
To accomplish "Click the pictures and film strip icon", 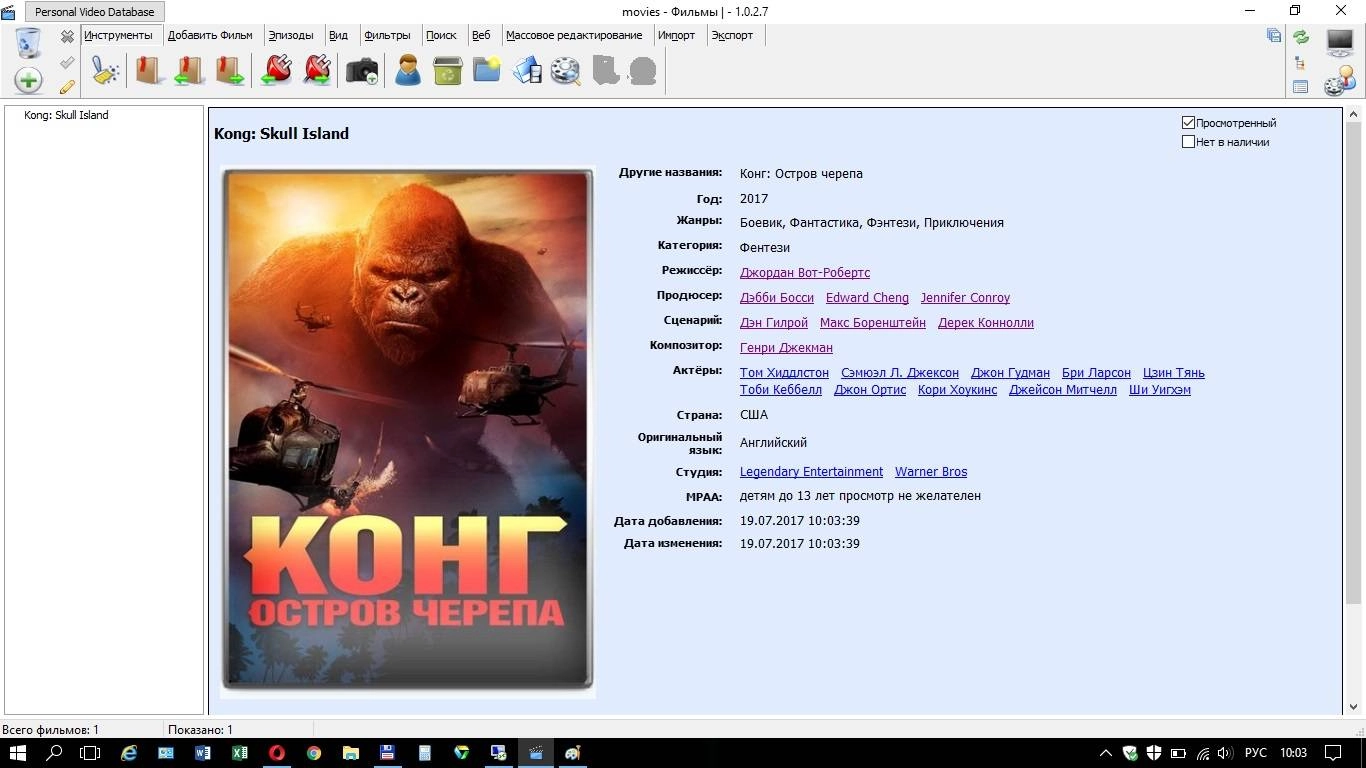I will click(x=527, y=70).
